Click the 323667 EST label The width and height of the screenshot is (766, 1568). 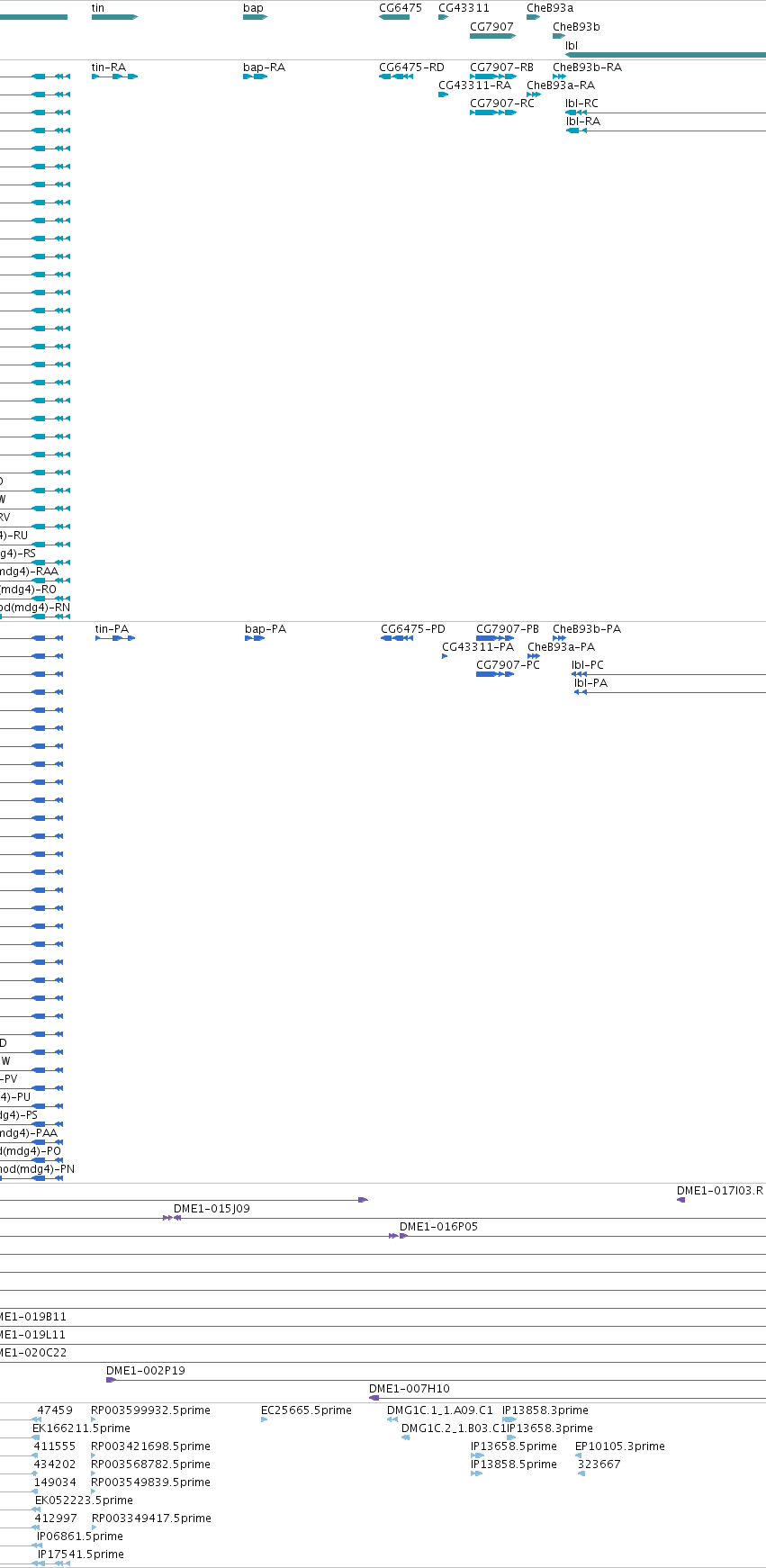click(x=599, y=1464)
